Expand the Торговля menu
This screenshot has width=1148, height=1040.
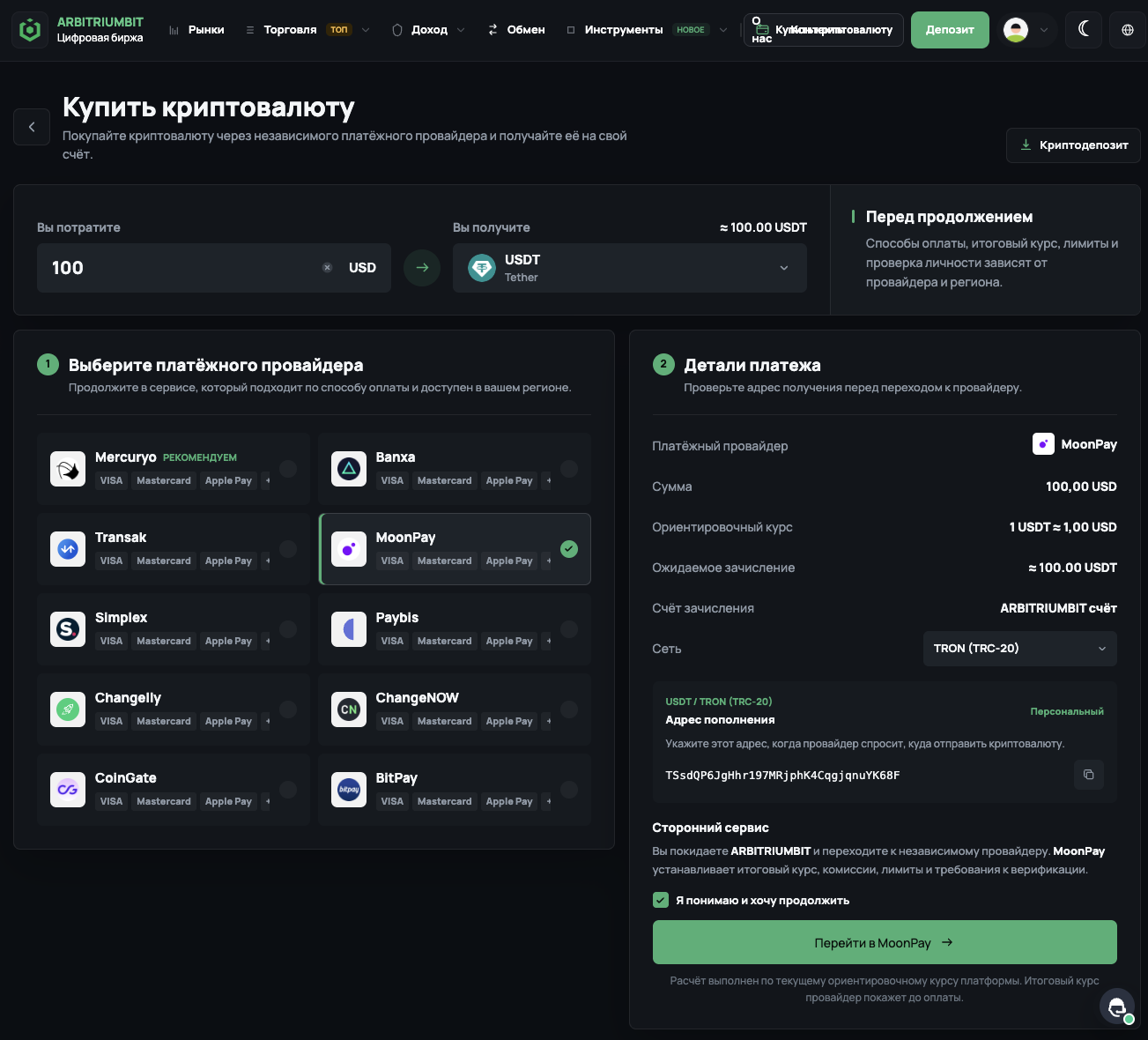[x=307, y=30]
